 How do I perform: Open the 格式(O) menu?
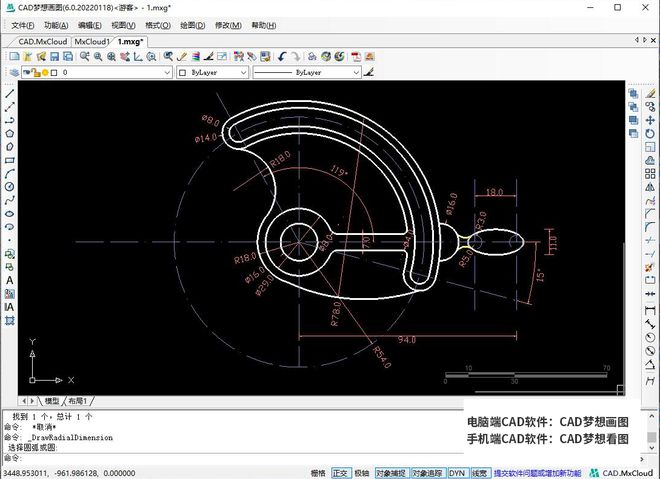158,25
